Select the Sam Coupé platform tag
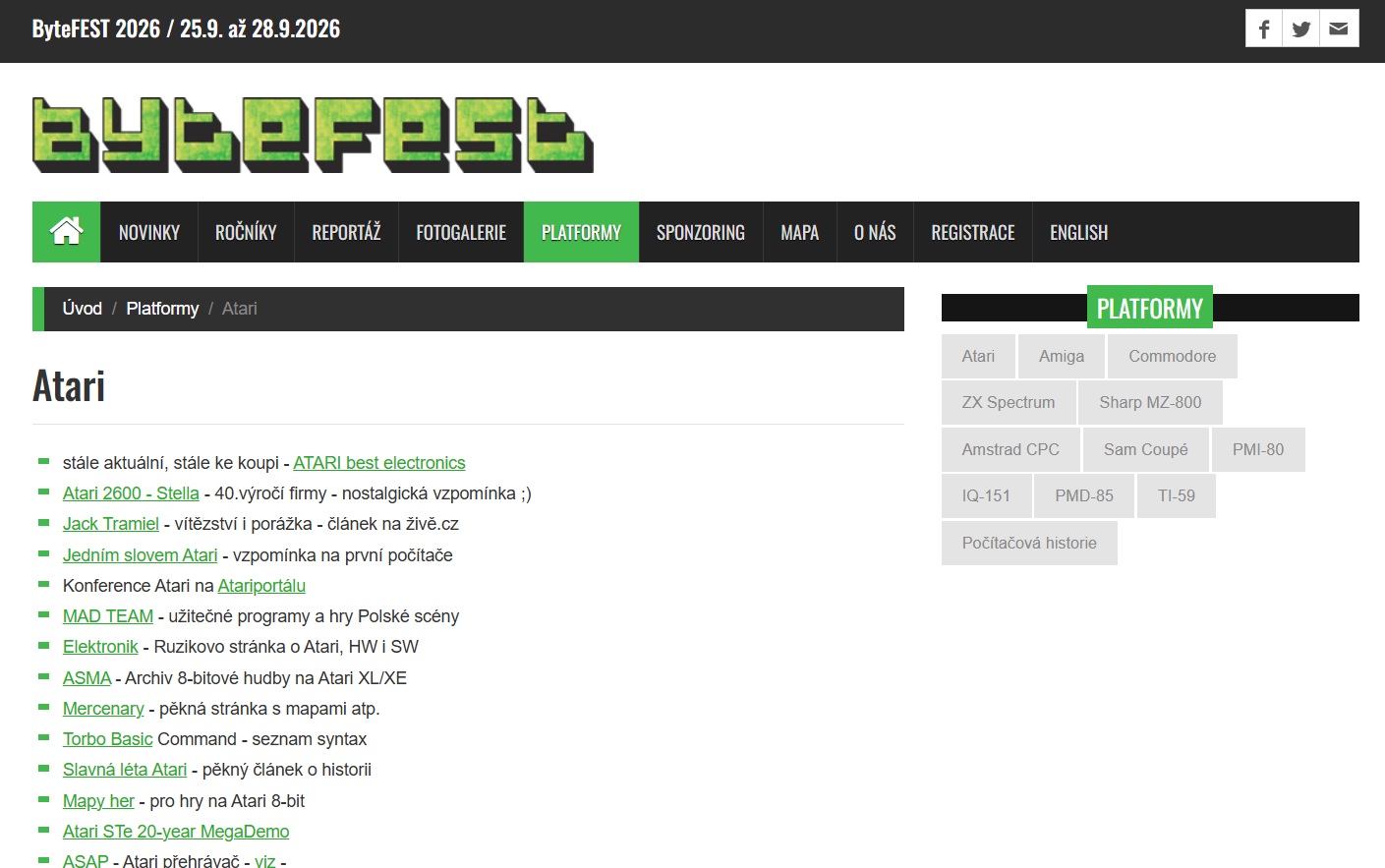 [1146, 449]
